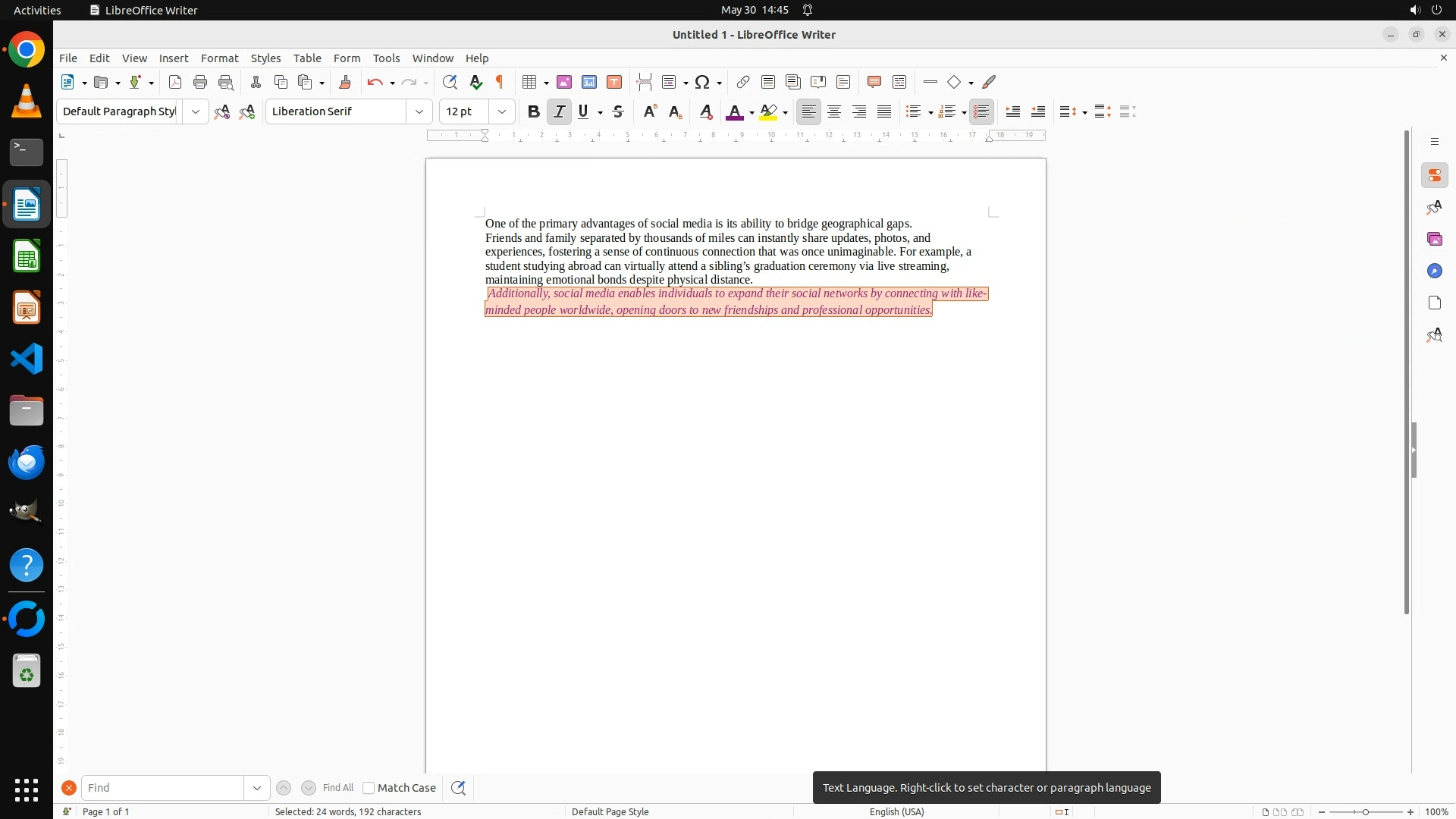Open the Tools menu

[x=386, y=58]
